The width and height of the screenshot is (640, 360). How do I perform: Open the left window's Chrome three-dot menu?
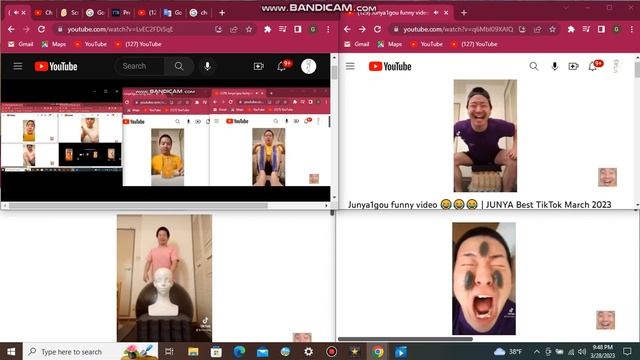[328, 29]
